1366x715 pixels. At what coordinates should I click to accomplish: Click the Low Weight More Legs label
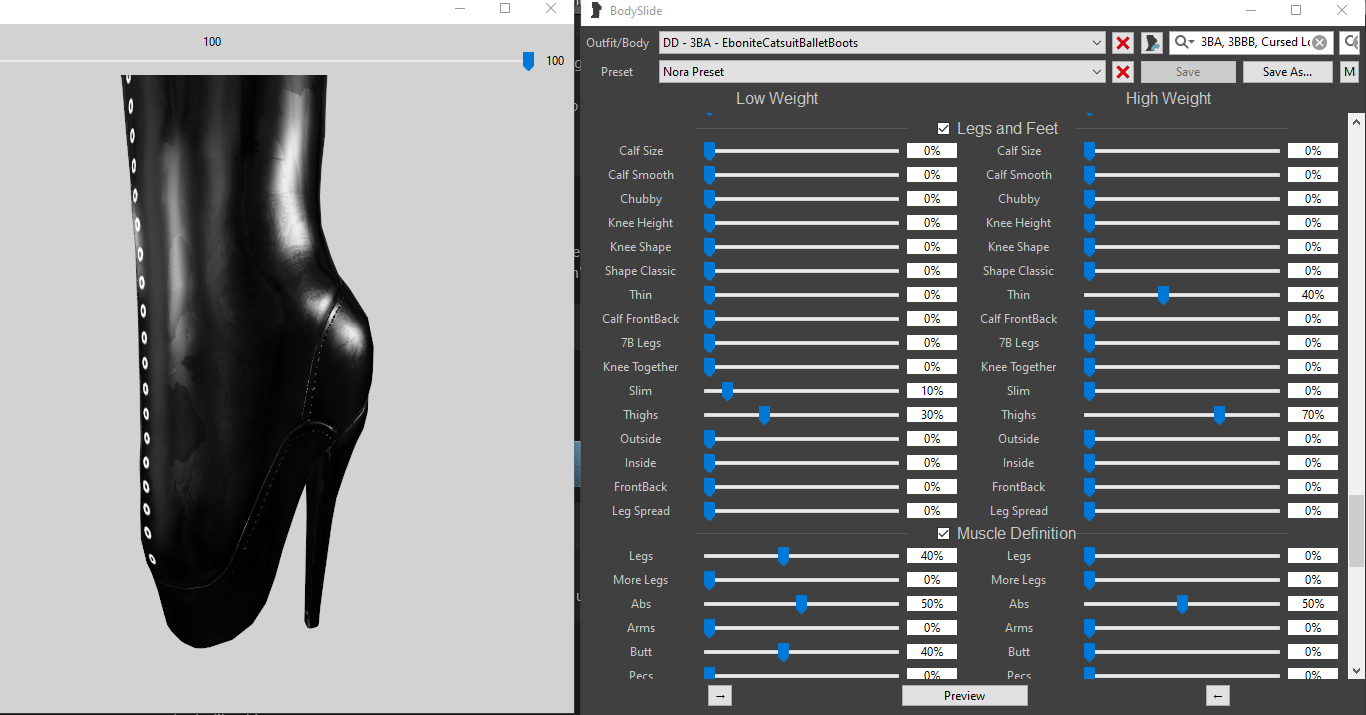pyautogui.click(x=641, y=580)
